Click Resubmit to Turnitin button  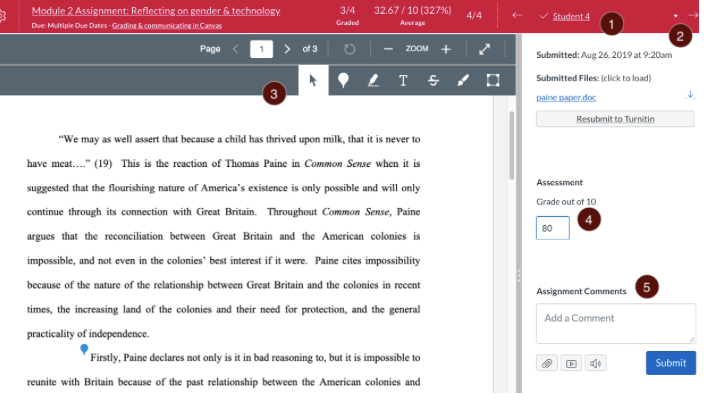tap(615, 119)
